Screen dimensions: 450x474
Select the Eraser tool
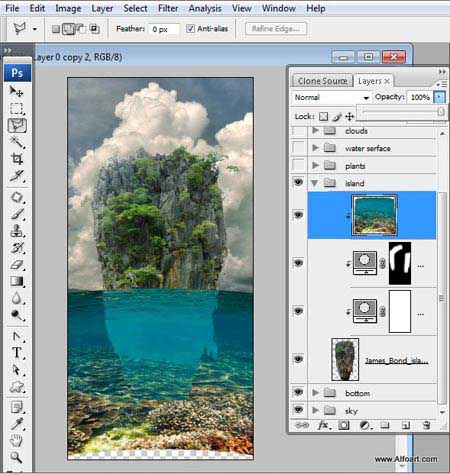tap(17, 265)
